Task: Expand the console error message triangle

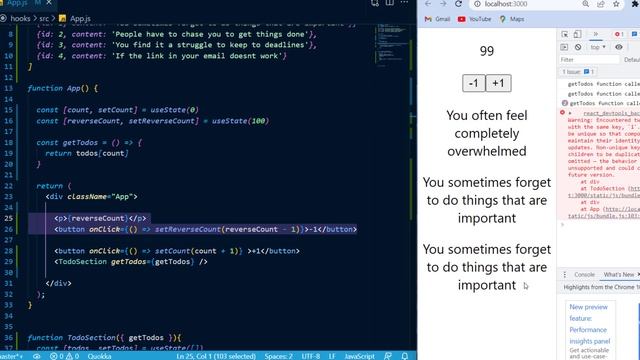Action: click(570, 113)
